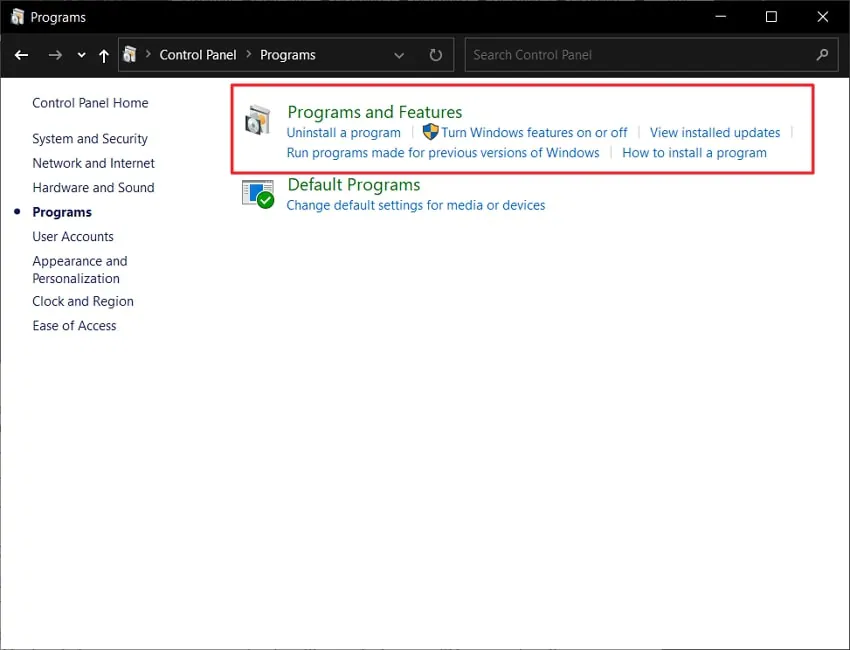Click the breadcrumb chevron after Control Panel
The height and width of the screenshot is (650, 850).
[249, 54]
